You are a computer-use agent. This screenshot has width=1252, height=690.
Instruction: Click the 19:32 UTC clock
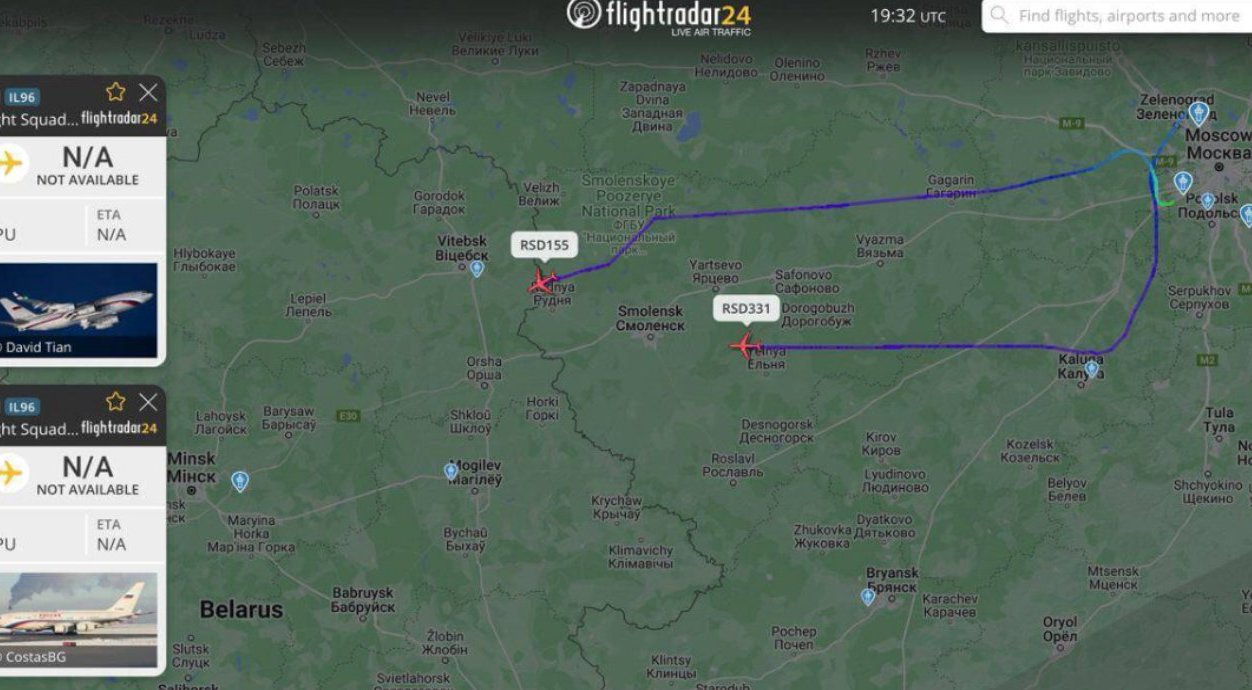coord(907,16)
